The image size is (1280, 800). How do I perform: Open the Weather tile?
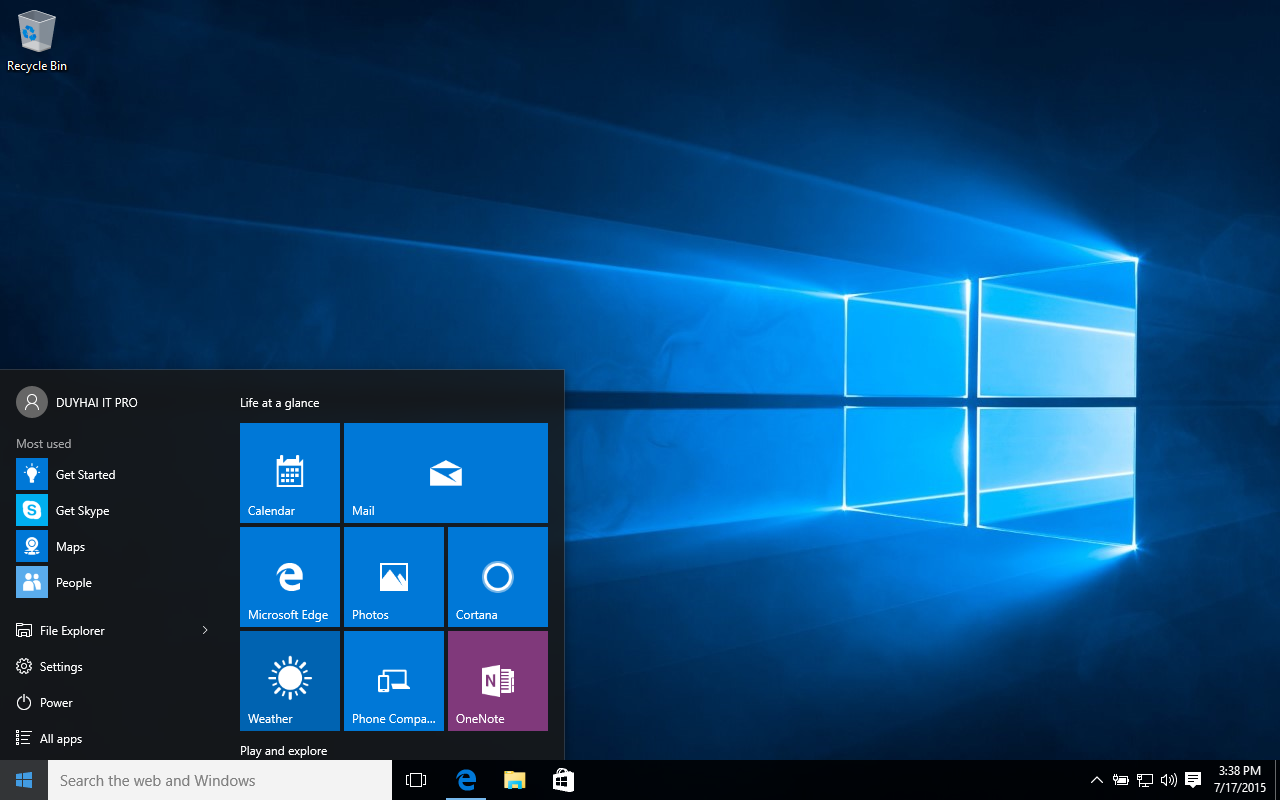290,681
